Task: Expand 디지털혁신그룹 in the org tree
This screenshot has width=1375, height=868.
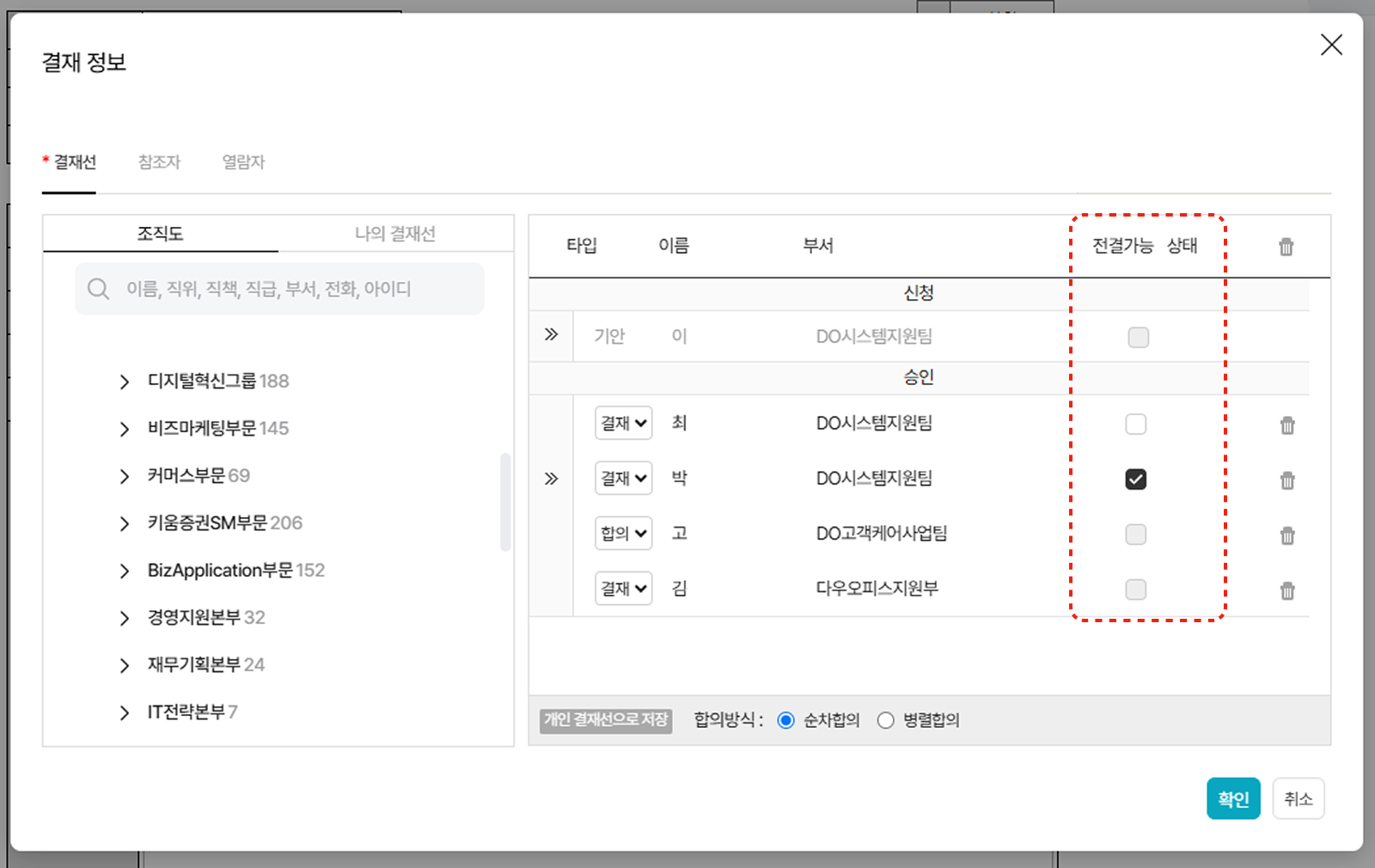Action: (125, 382)
